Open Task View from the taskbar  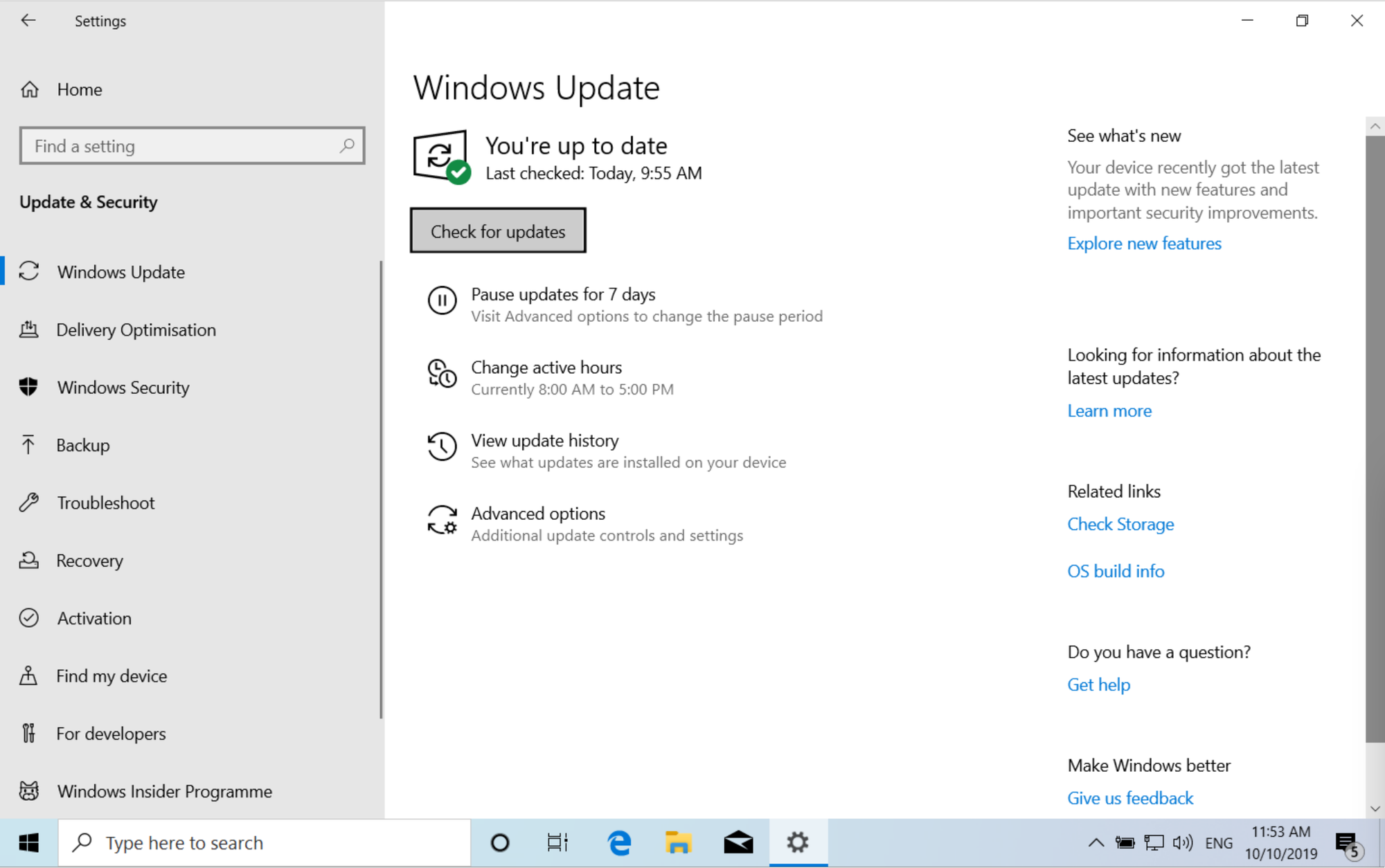(x=557, y=842)
